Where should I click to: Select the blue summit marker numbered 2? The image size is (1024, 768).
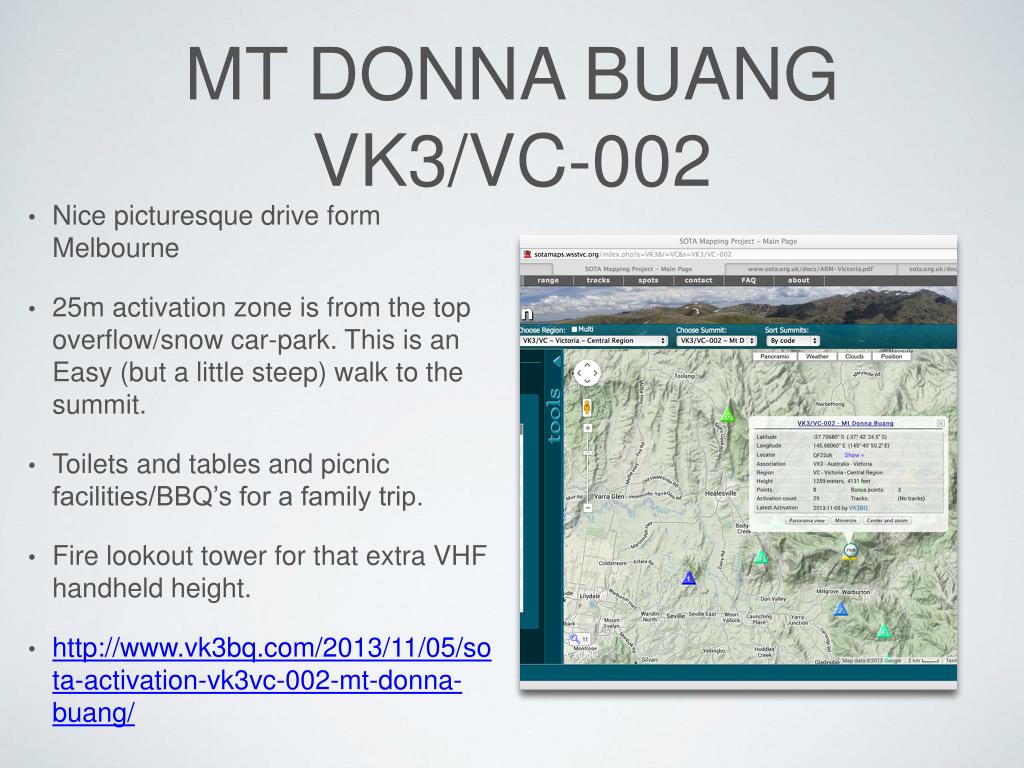click(841, 609)
